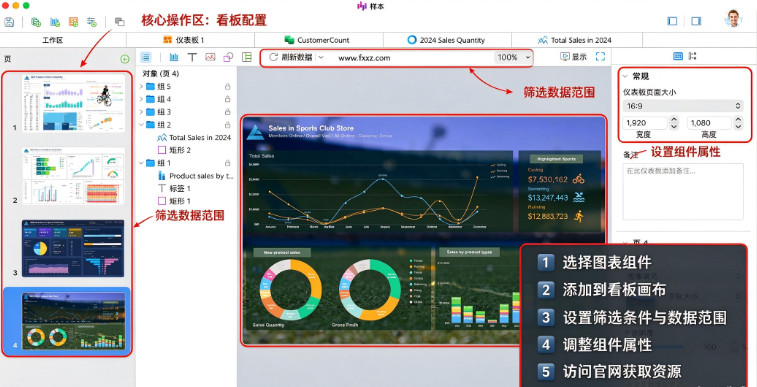Open the 16:9 page size dropdown
Image resolution: width=757 pixels, height=387 pixels.
(682, 106)
